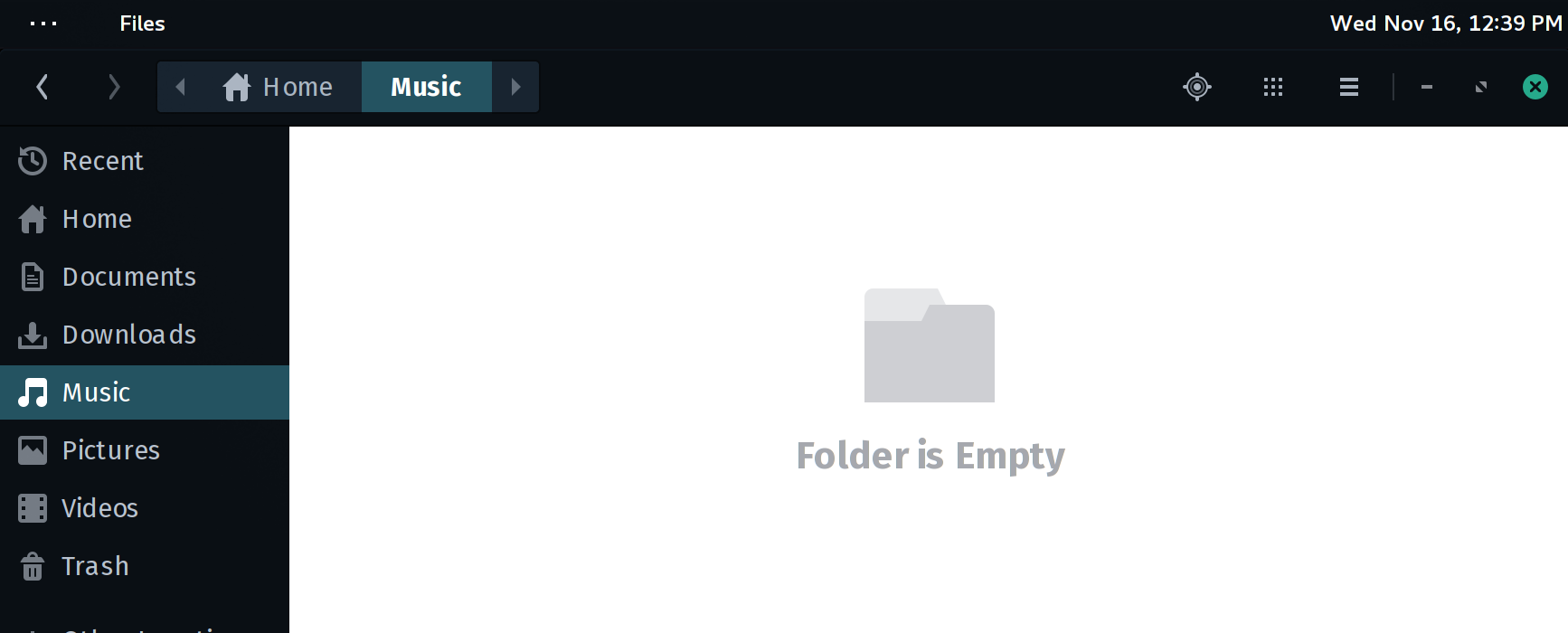Open the Pictures folder
This screenshot has height=633, width=1568.
click(x=145, y=450)
